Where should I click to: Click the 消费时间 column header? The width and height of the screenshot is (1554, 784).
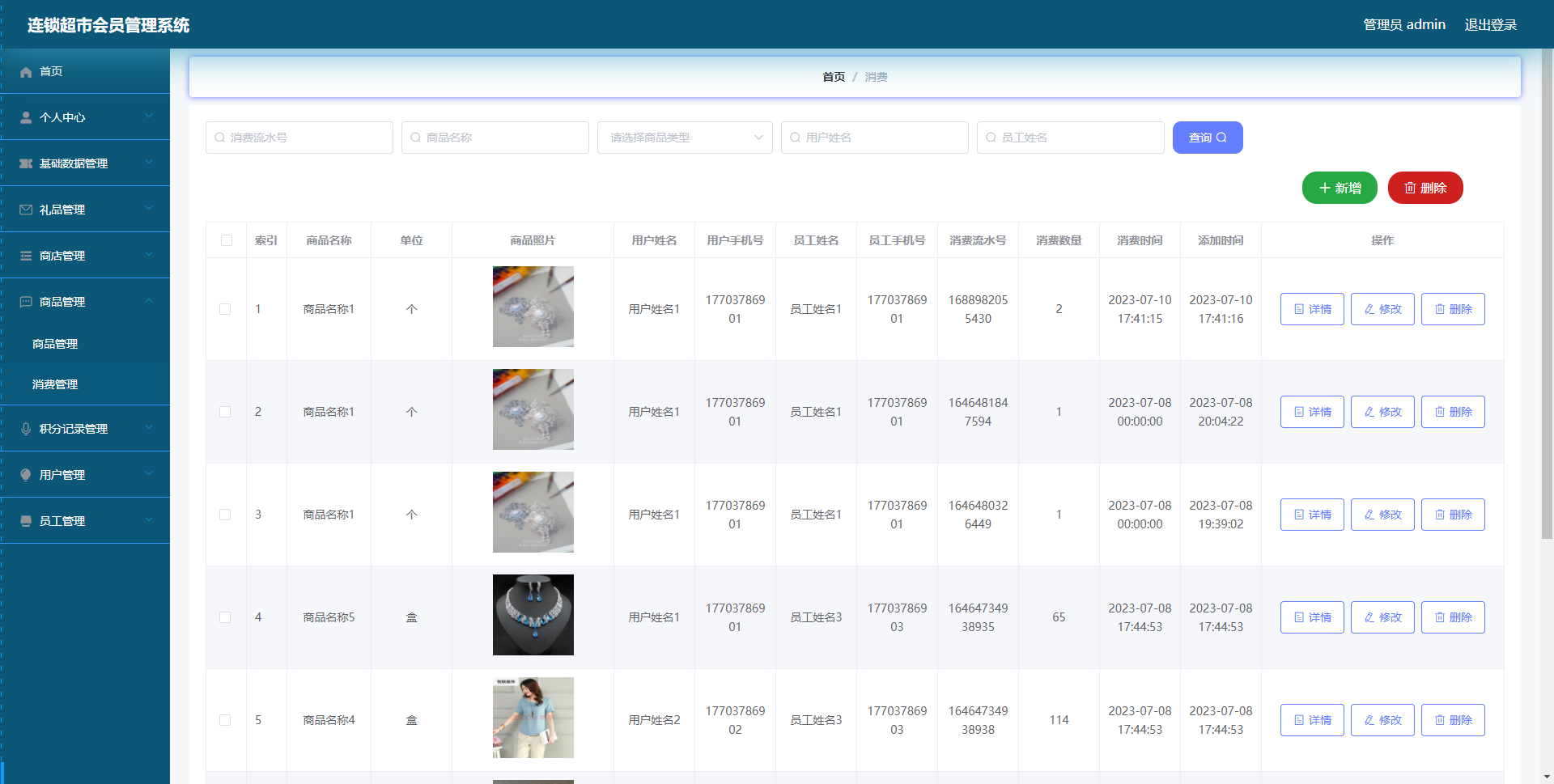pyautogui.click(x=1140, y=241)
